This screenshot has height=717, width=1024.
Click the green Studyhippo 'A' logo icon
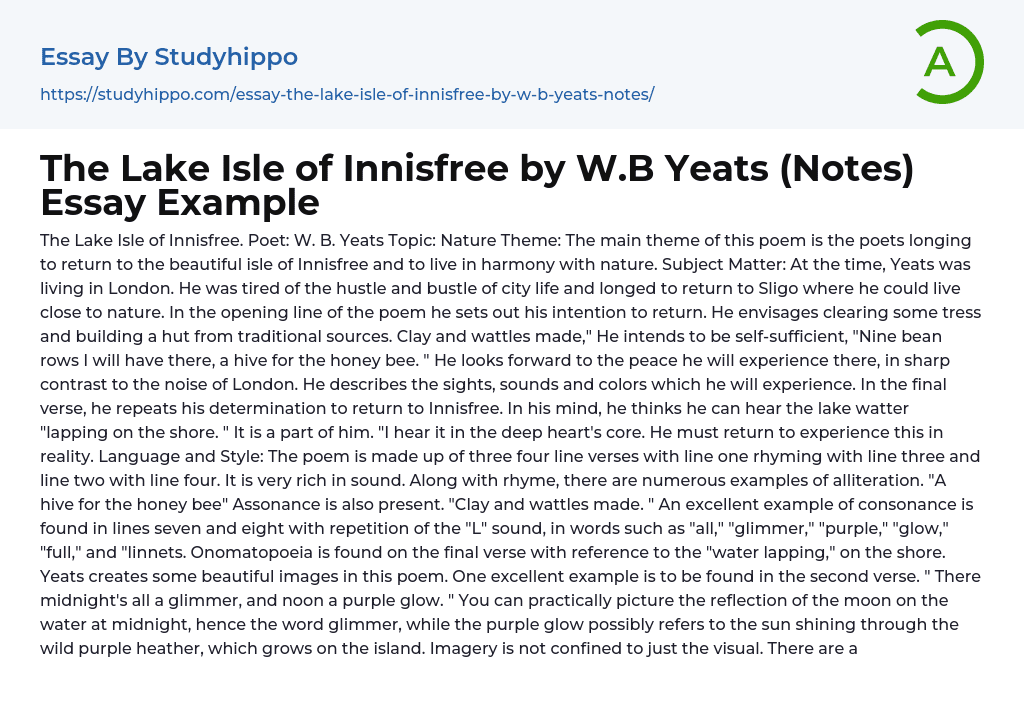coord(948,62)
